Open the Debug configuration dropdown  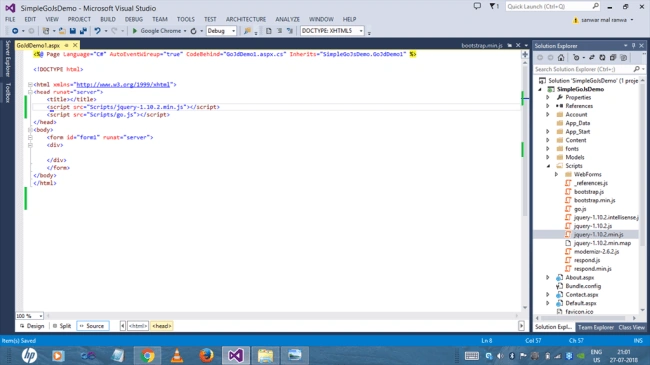point(221,31)
